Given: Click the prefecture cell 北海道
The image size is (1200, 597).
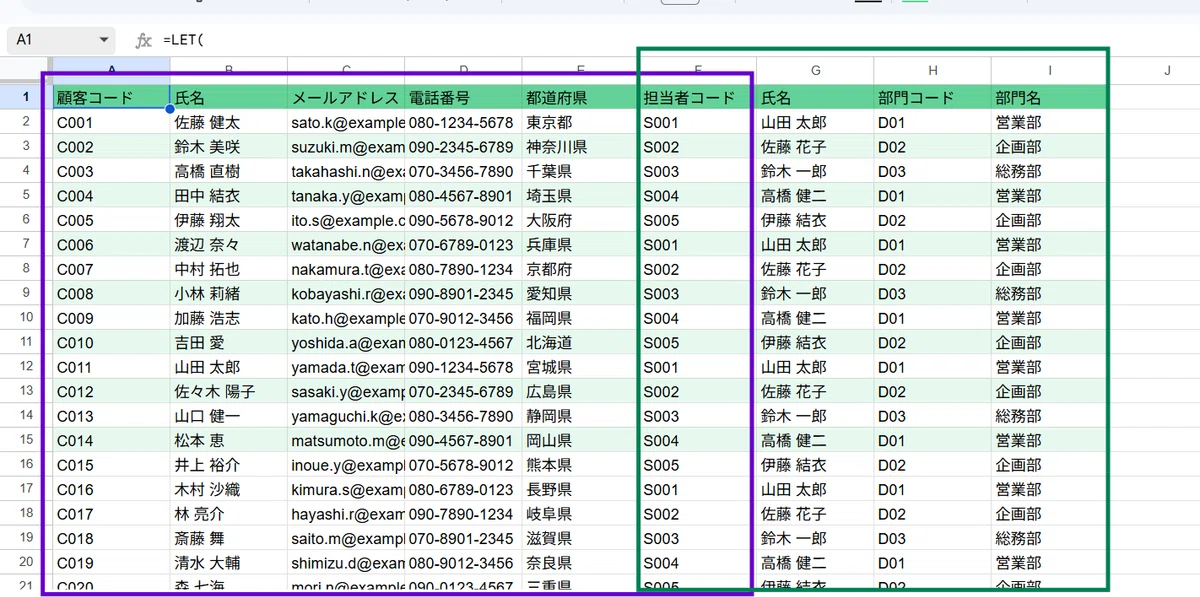Looking at the screenshot, I should tap(580, 343).
